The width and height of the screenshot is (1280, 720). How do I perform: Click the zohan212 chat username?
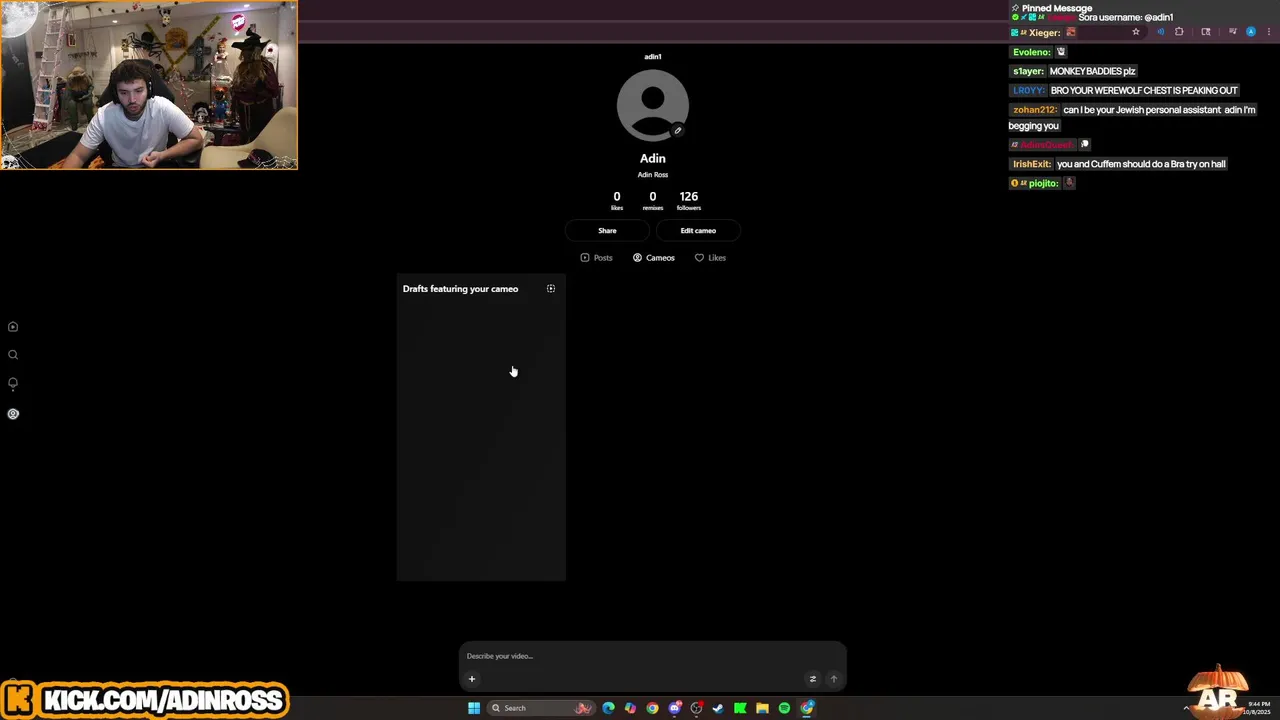[1034, 110]
